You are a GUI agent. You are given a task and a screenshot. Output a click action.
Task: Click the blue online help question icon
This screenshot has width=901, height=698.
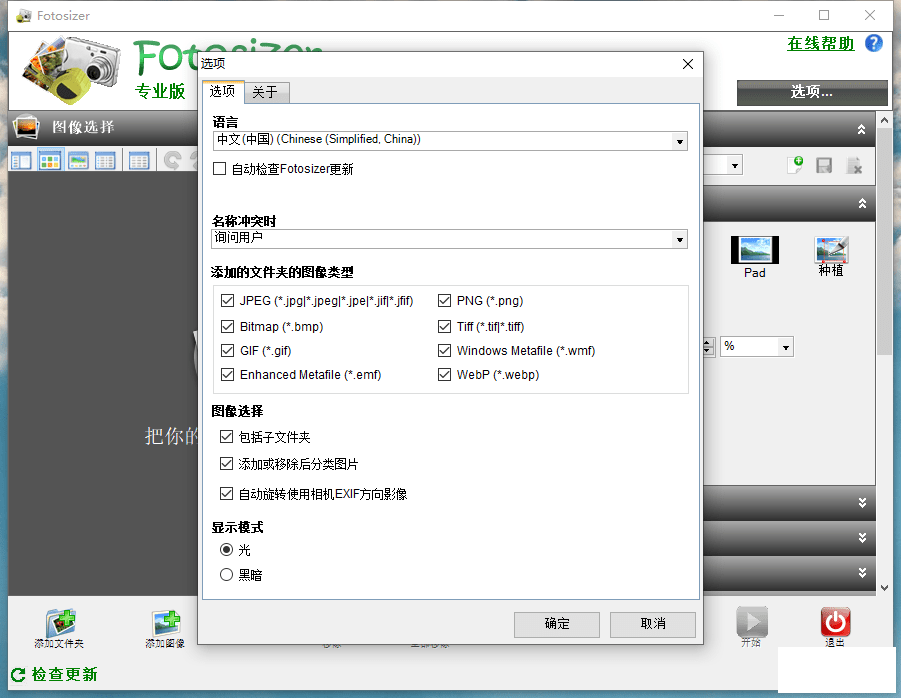pos(874,43)
